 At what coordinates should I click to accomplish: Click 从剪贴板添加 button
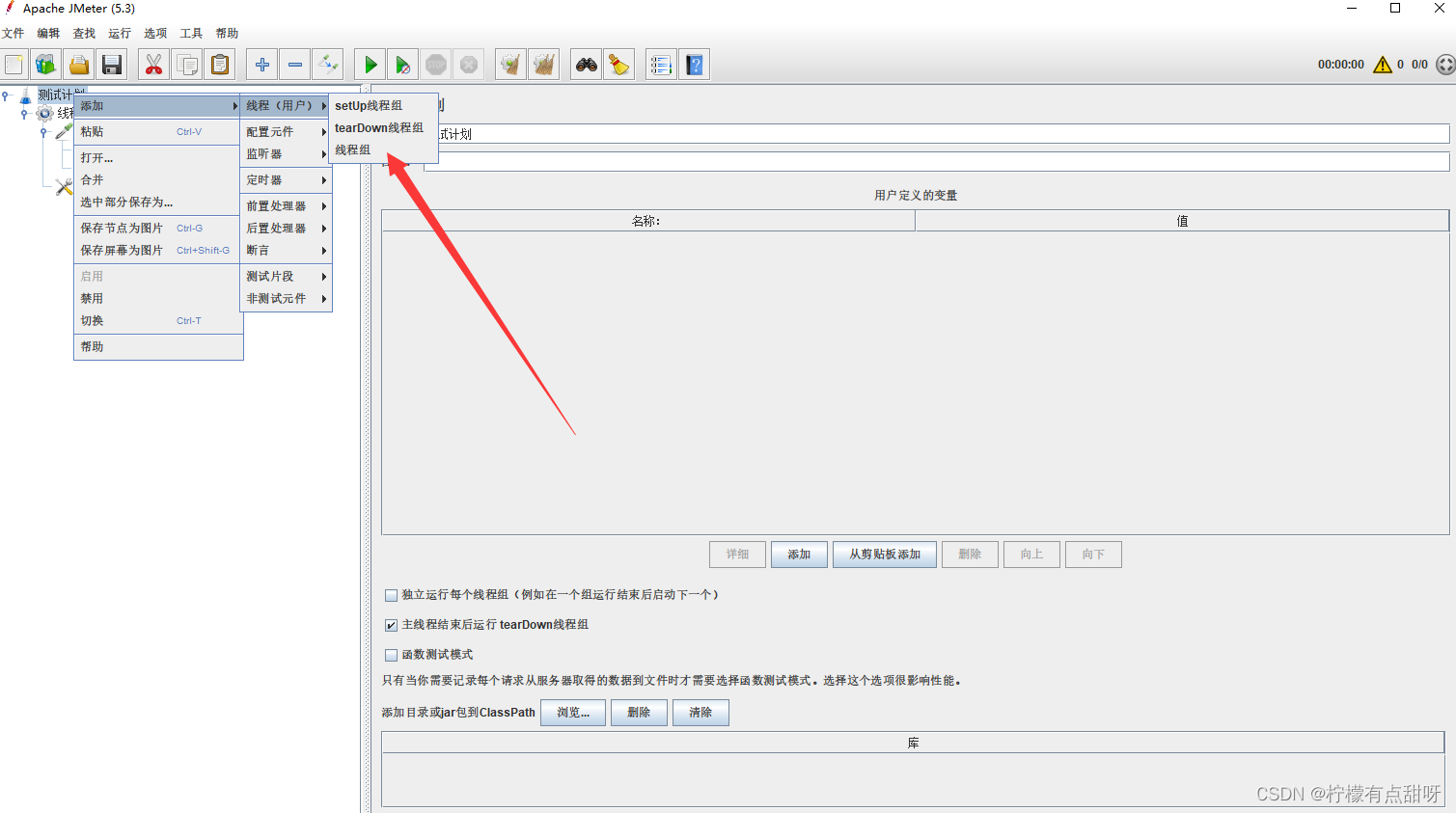(885, 555)
